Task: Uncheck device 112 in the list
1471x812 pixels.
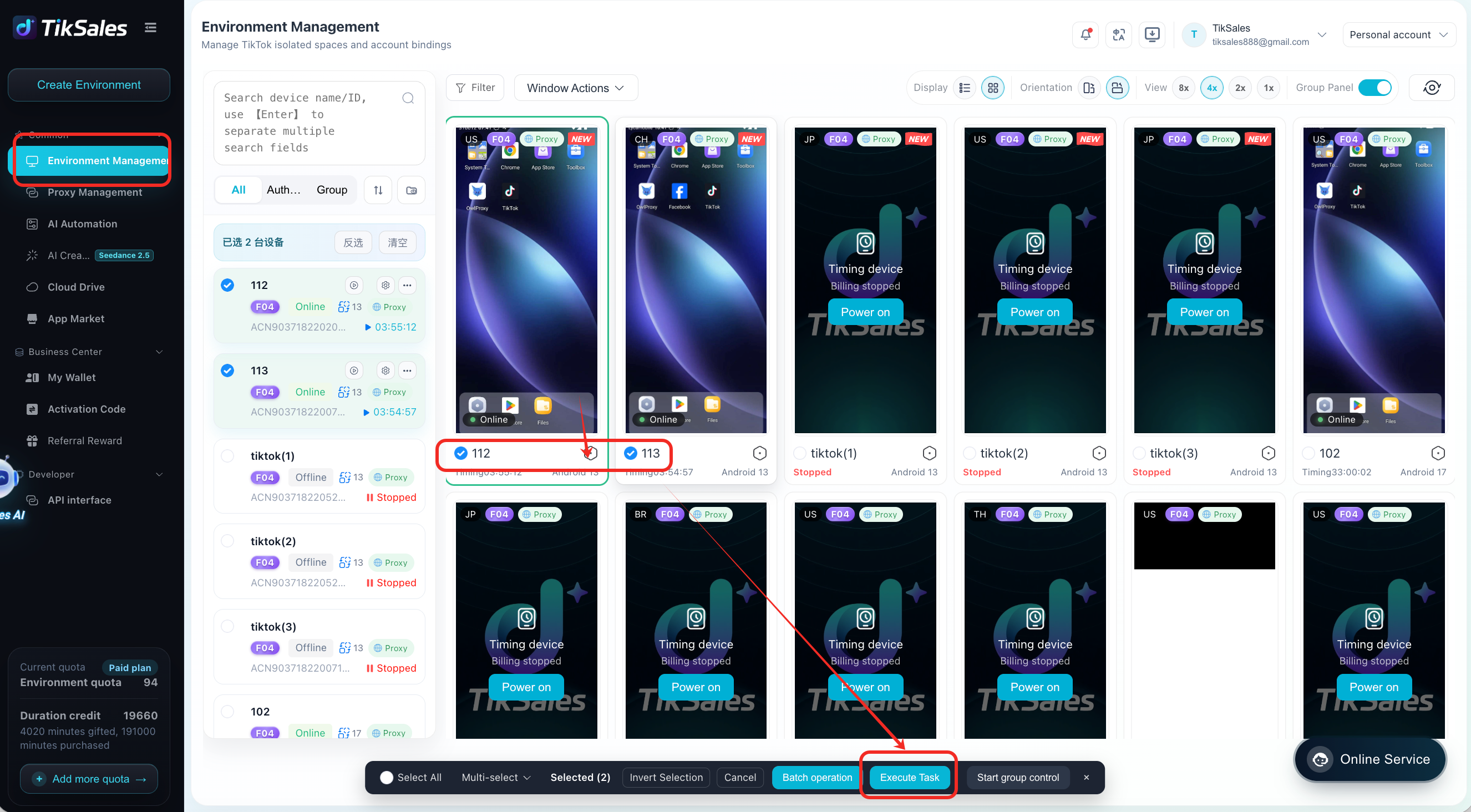Action: 227,285
